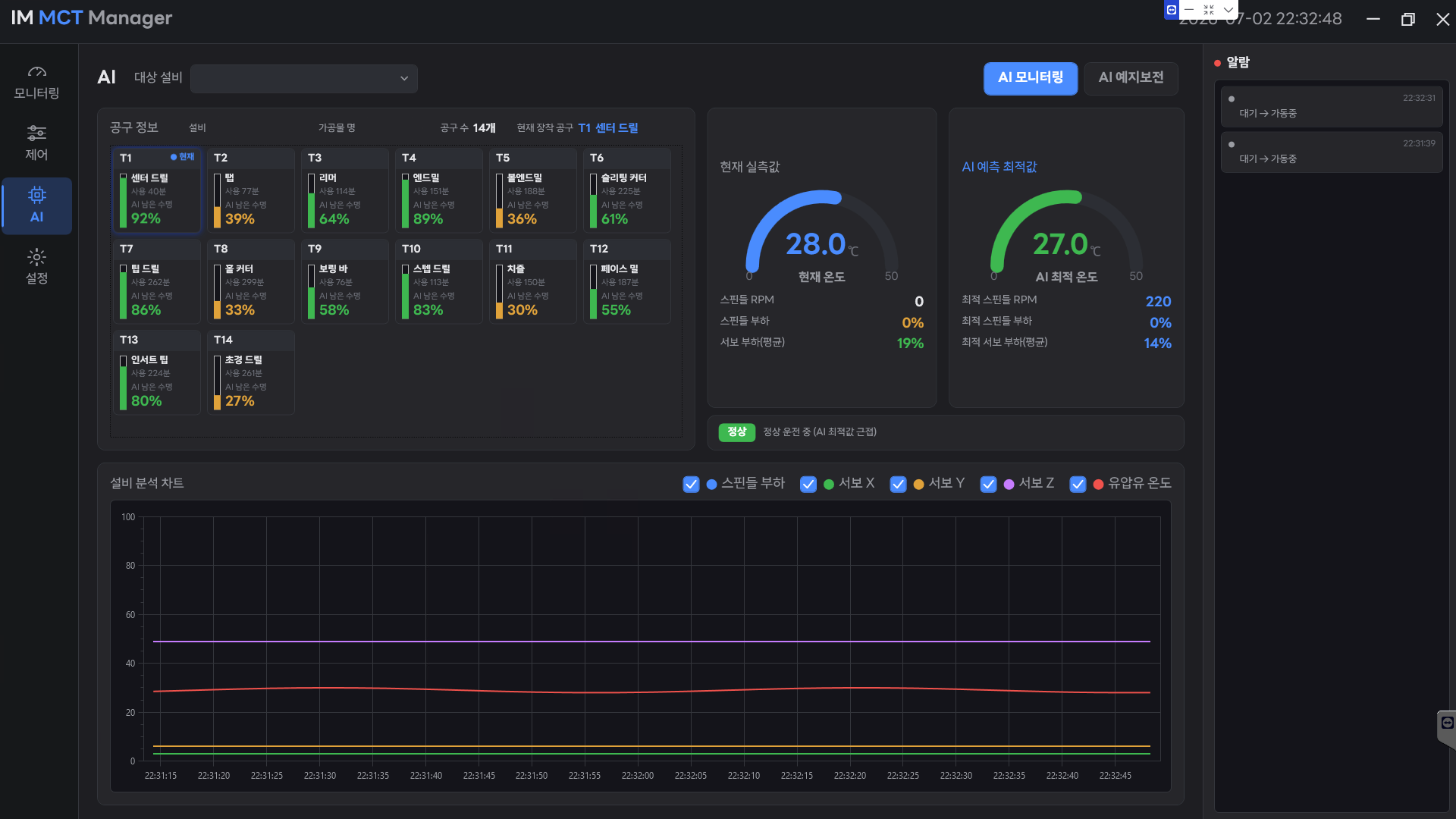This screenshot has height=819, width=1456.
Task: Toggle the 서보 X series checkbox
Action: [x=808, y=484]
